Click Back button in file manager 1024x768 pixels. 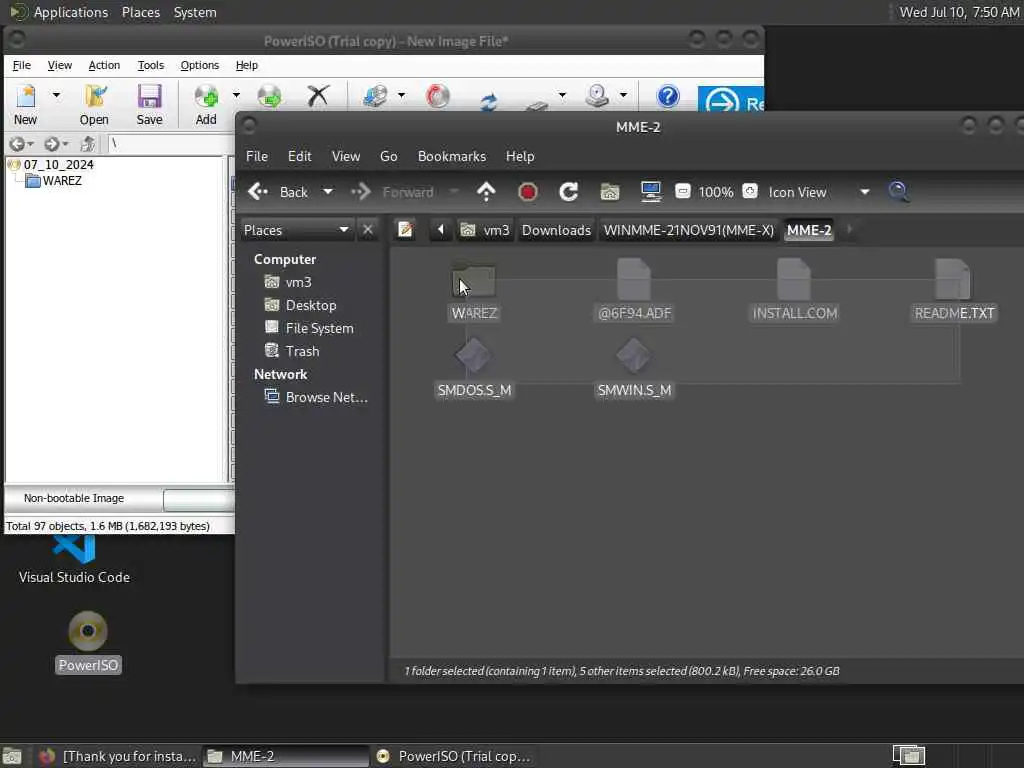[278, 192]
